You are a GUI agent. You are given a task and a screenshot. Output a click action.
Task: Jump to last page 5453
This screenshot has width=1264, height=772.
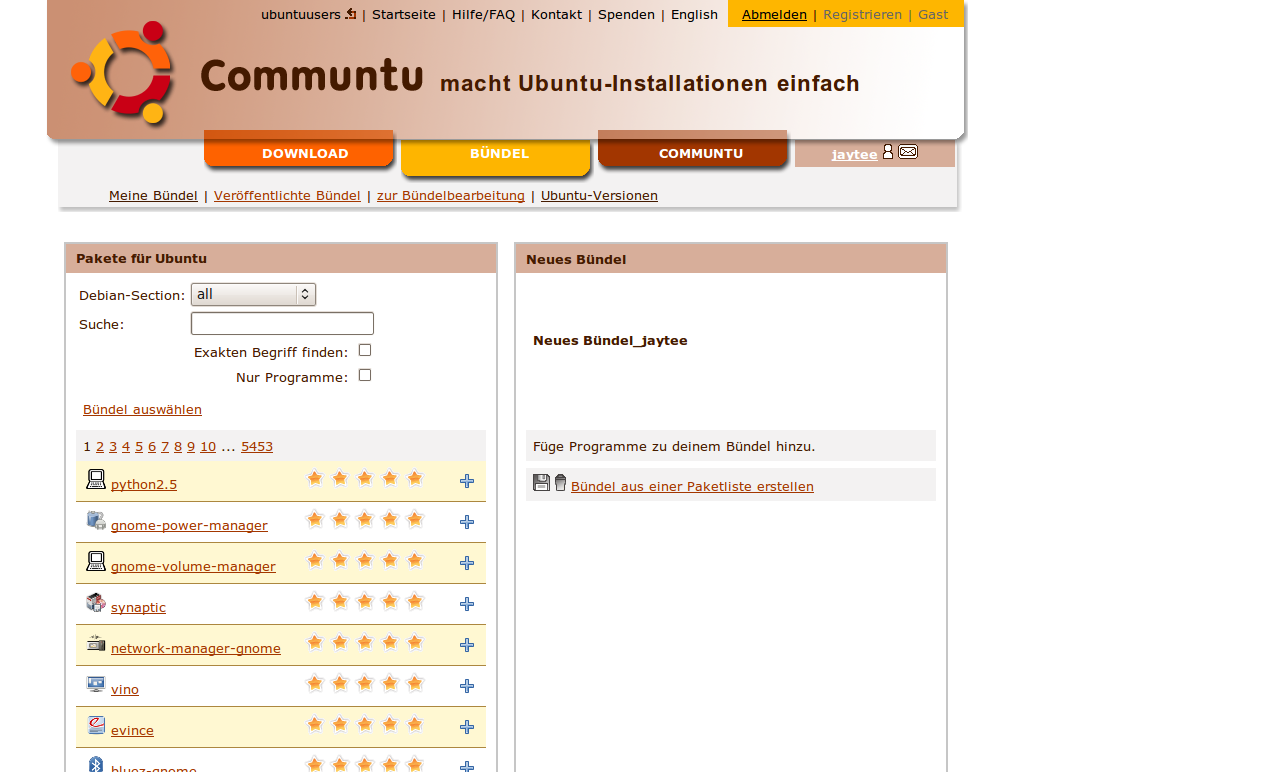pos(257,446)
